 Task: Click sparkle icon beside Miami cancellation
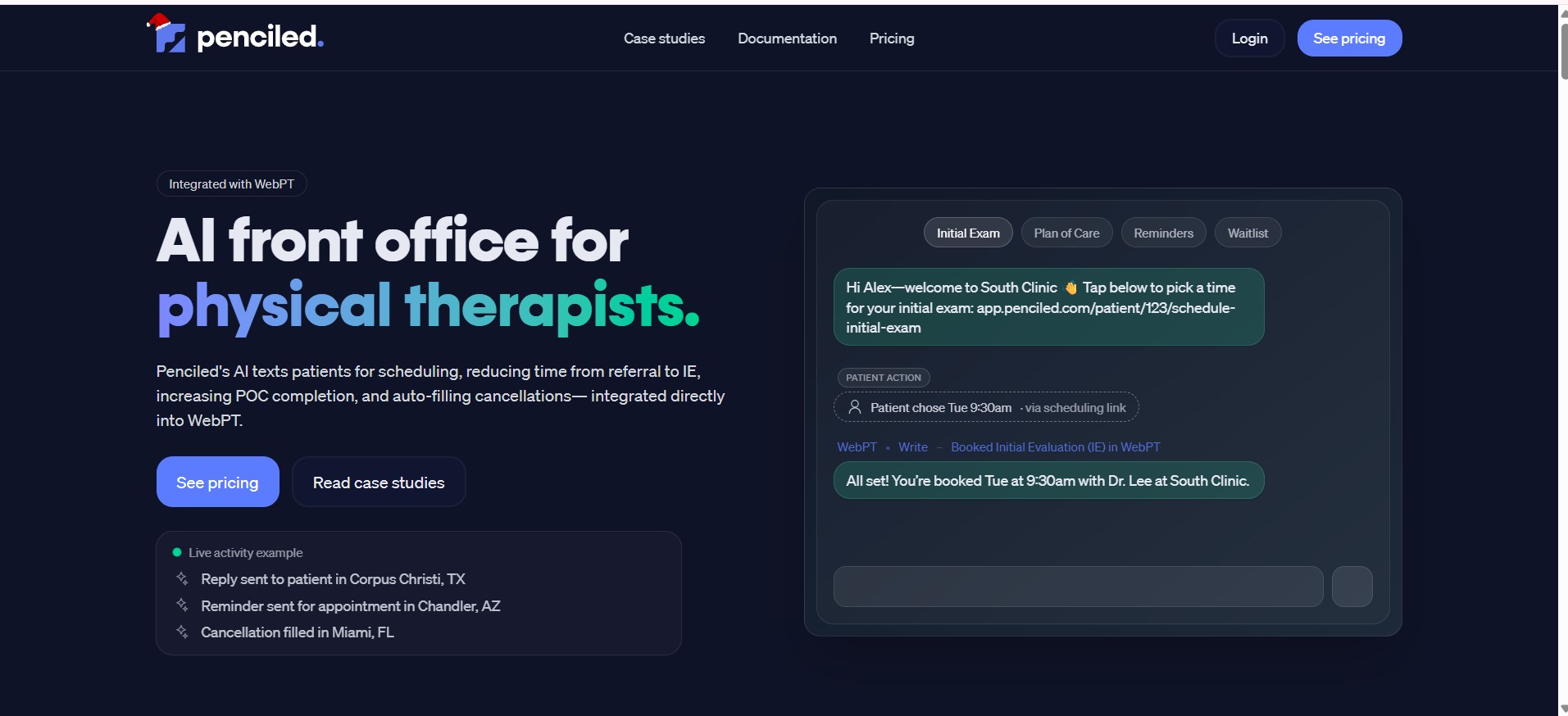point(182,632)
